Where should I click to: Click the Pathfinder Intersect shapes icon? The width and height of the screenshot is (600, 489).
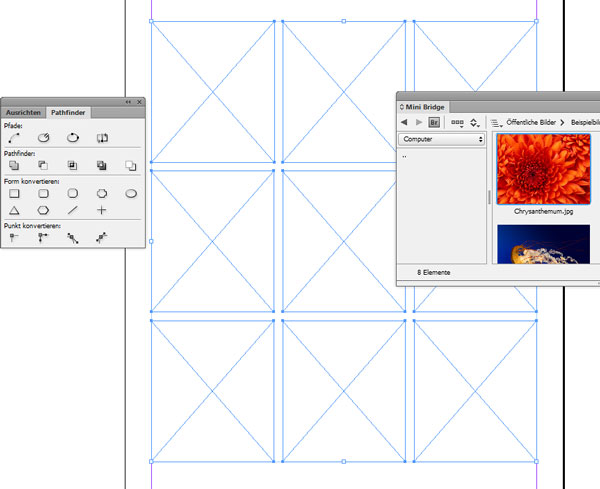click(72, 165)
